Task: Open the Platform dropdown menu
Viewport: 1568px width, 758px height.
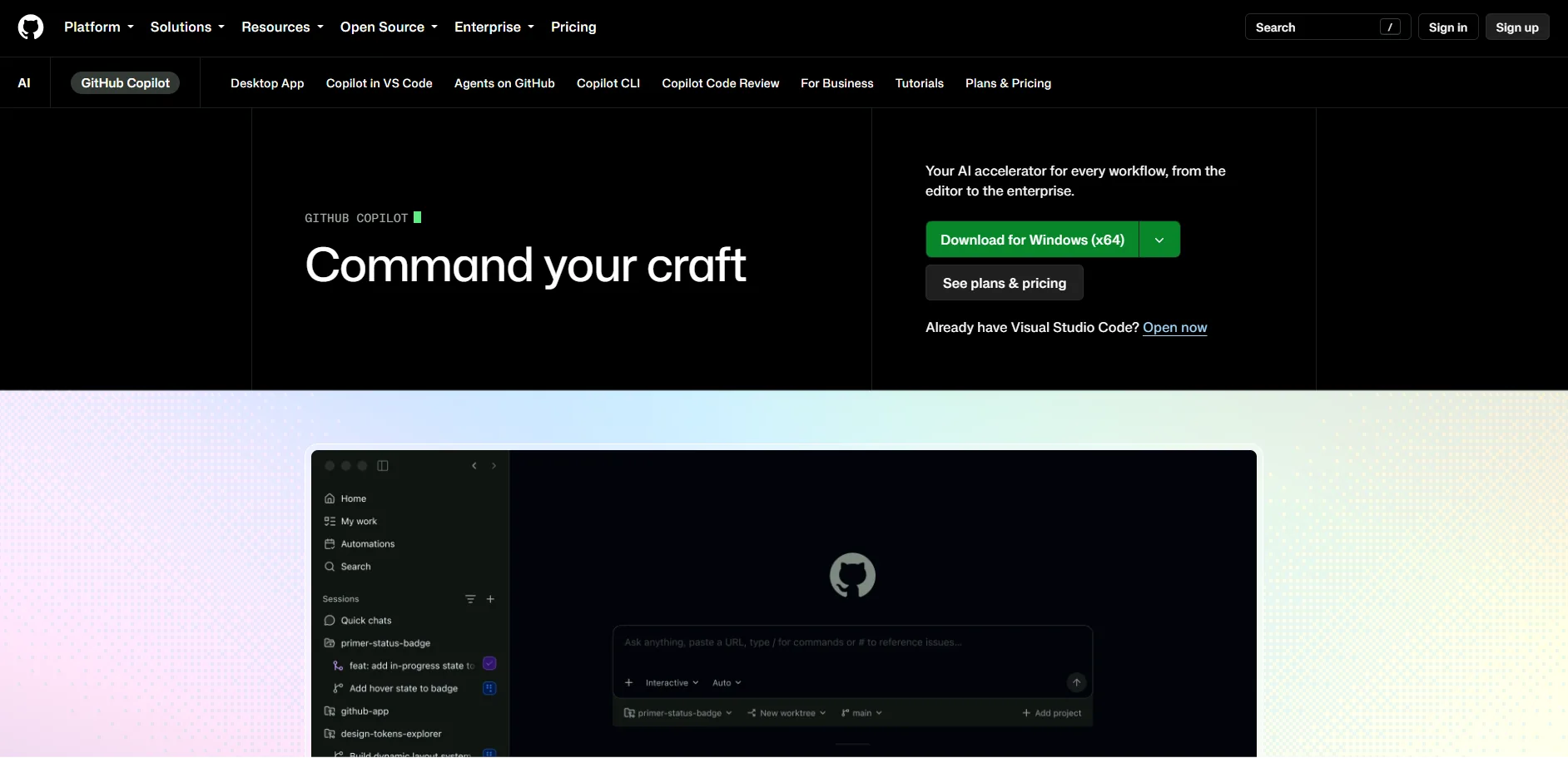Action: pos(99,27)
